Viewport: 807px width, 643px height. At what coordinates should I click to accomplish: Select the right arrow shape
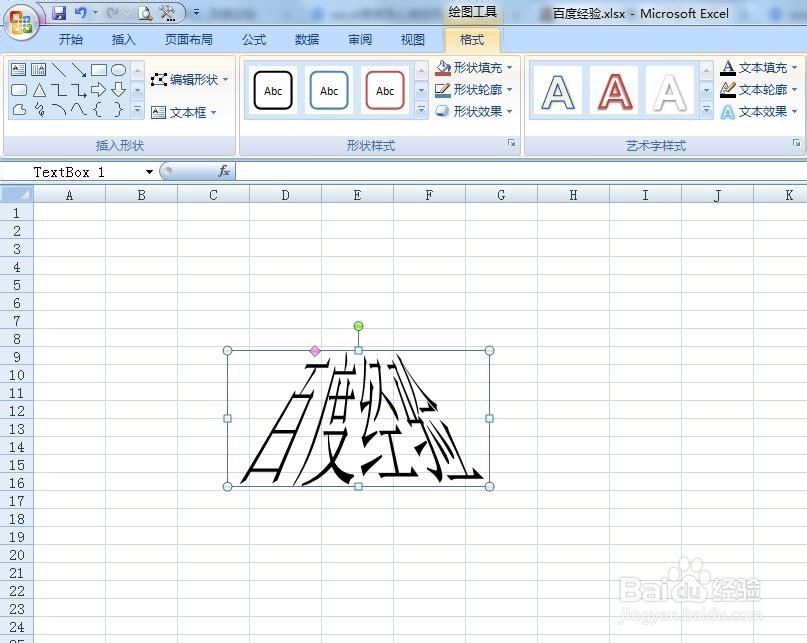click(98, 90)
